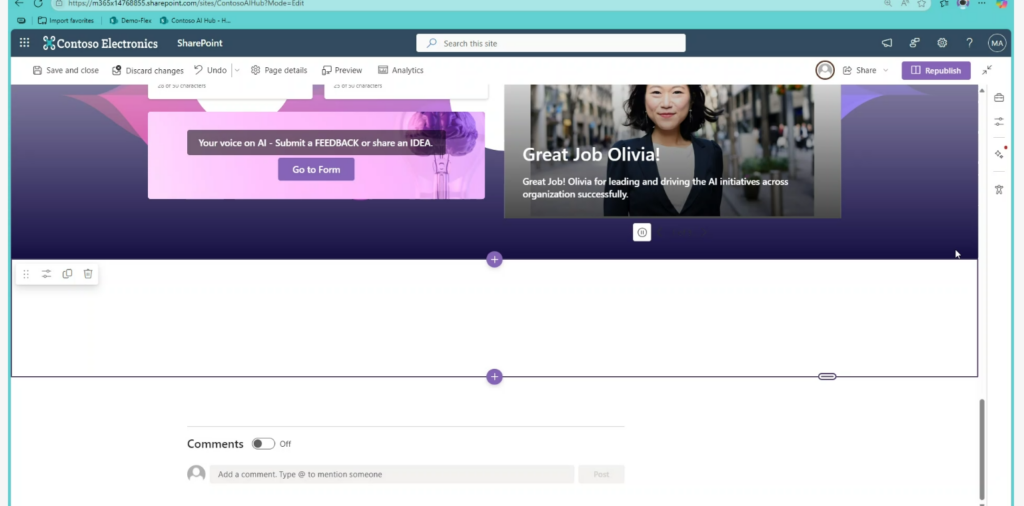
Task: Click the Go to Form button
Action: tap(316, 169)
